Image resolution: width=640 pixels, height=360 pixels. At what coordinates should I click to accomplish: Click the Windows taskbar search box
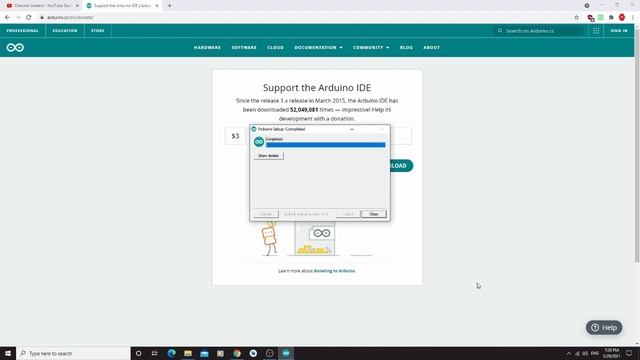(73, 353)
